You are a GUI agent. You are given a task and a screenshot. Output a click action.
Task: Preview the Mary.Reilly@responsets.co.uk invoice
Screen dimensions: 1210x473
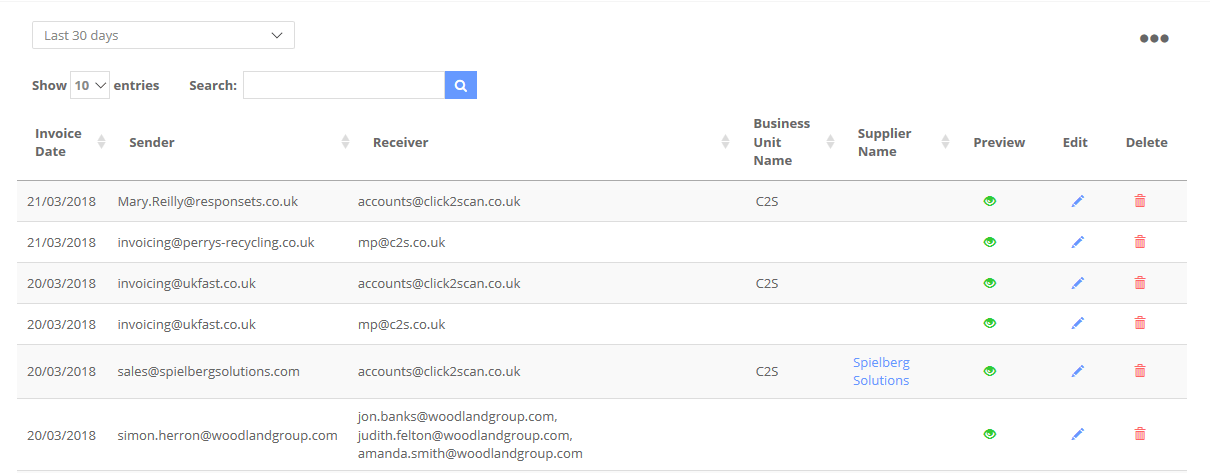tap(990, 201)
